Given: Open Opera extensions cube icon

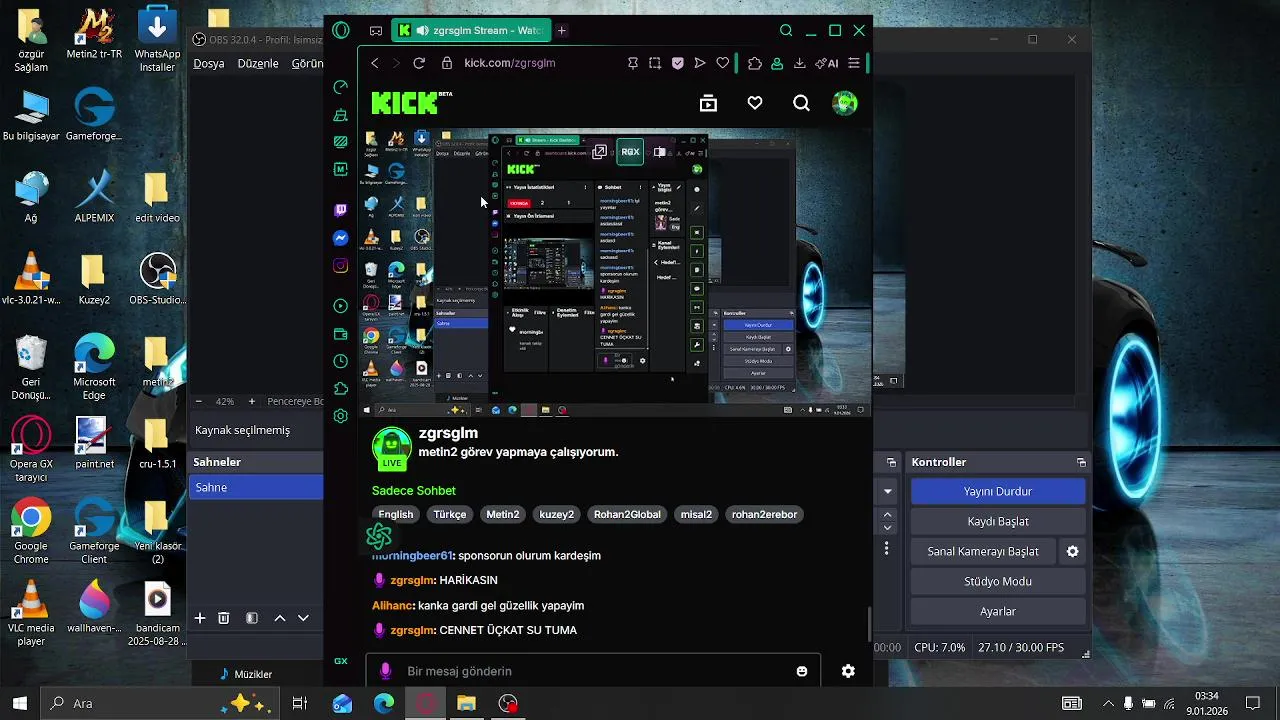Looking at the screenshot, I should pos(755,63).
